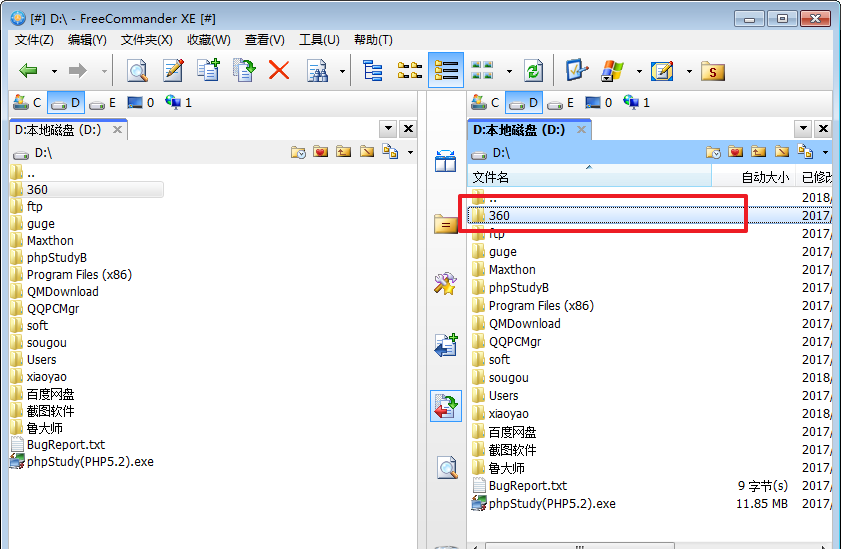The image size is (841, 549).
Task: Open the right address bar options dropdown
Action: 825,153
